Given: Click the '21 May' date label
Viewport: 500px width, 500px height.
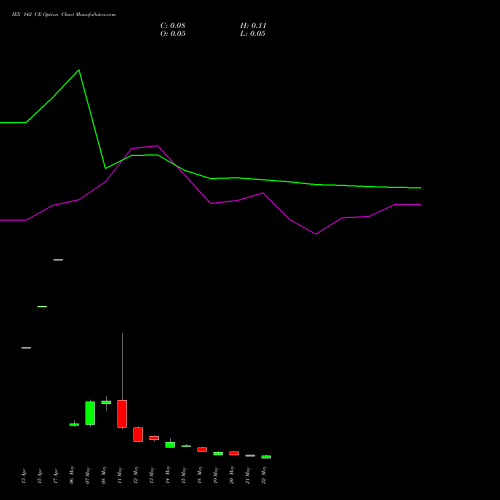Looking at the screenshot, I should click(x=248, y=475).
